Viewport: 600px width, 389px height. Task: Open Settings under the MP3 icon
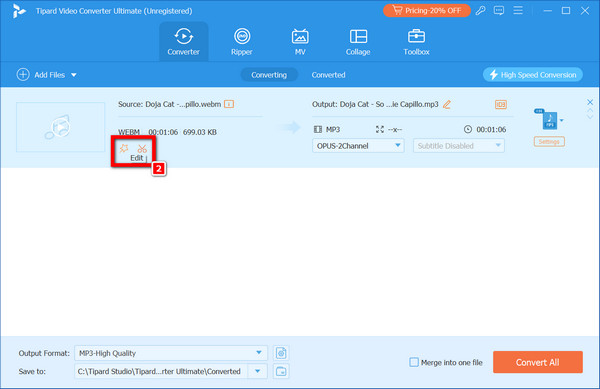coord(549,142)
